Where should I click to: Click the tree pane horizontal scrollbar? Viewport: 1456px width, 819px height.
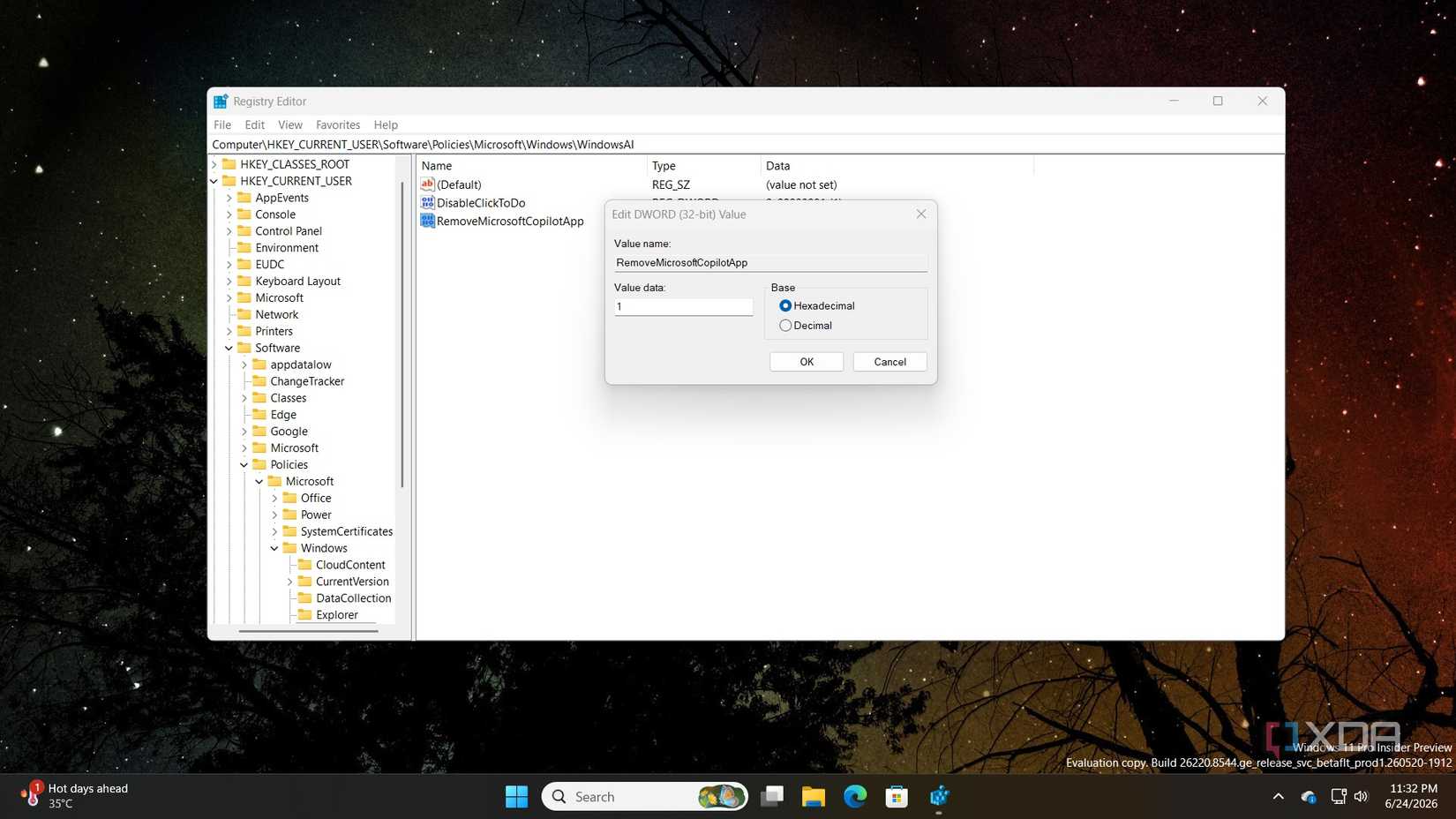click(x=308, y=631)
